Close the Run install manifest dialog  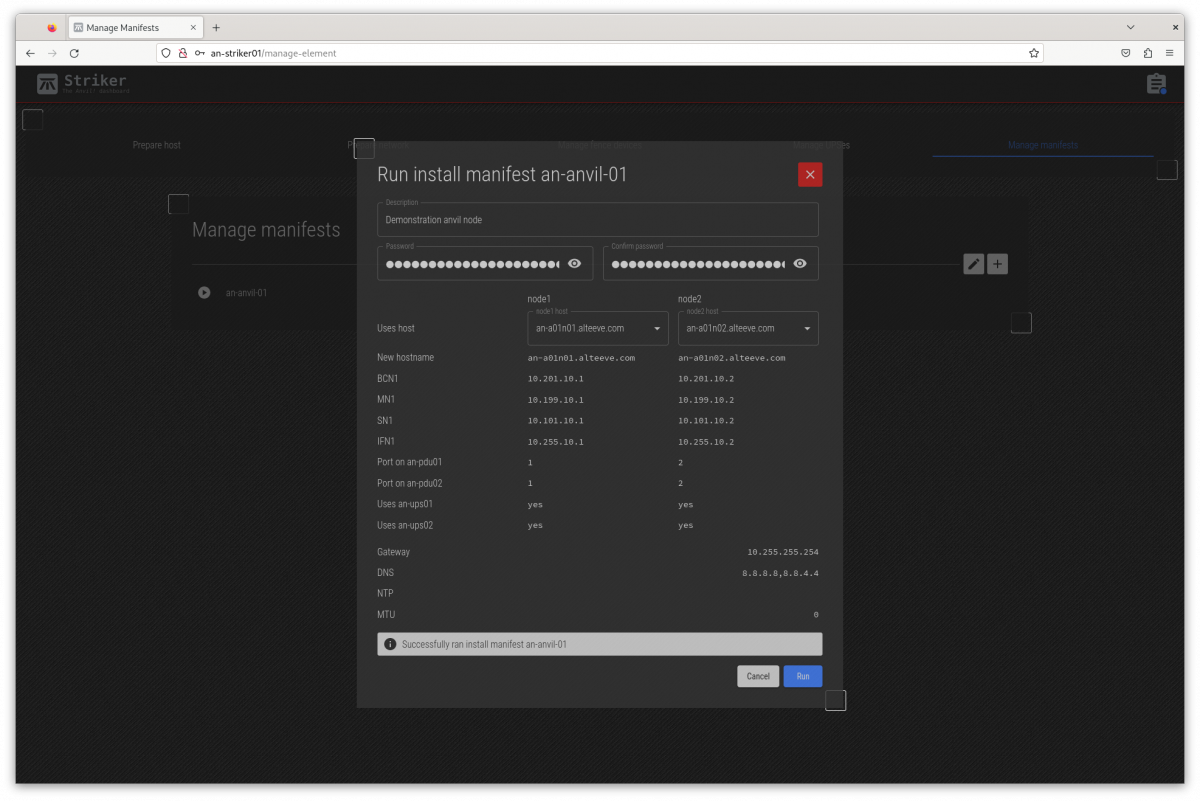point(810,175)
